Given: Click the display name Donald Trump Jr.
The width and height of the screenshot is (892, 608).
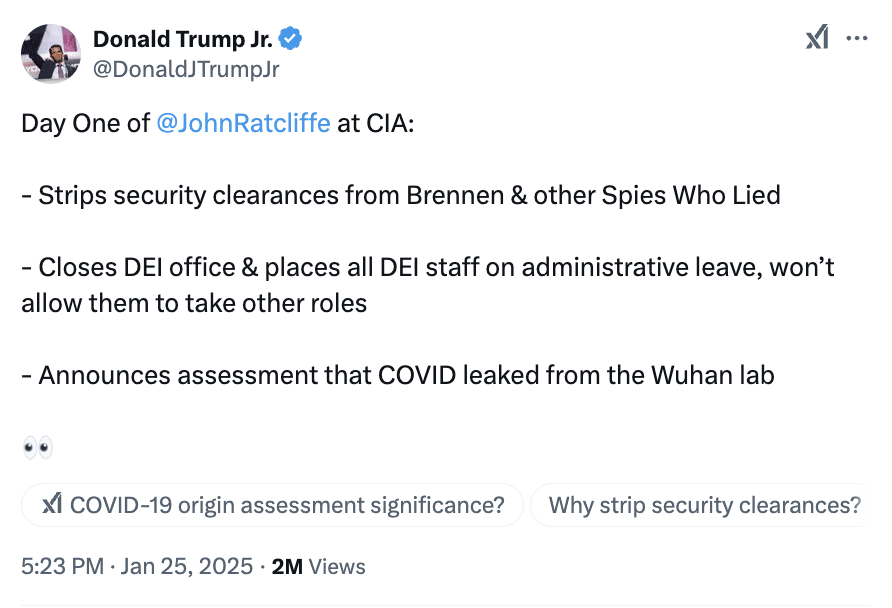Looking at the screenshot, I should click(183, 40).
